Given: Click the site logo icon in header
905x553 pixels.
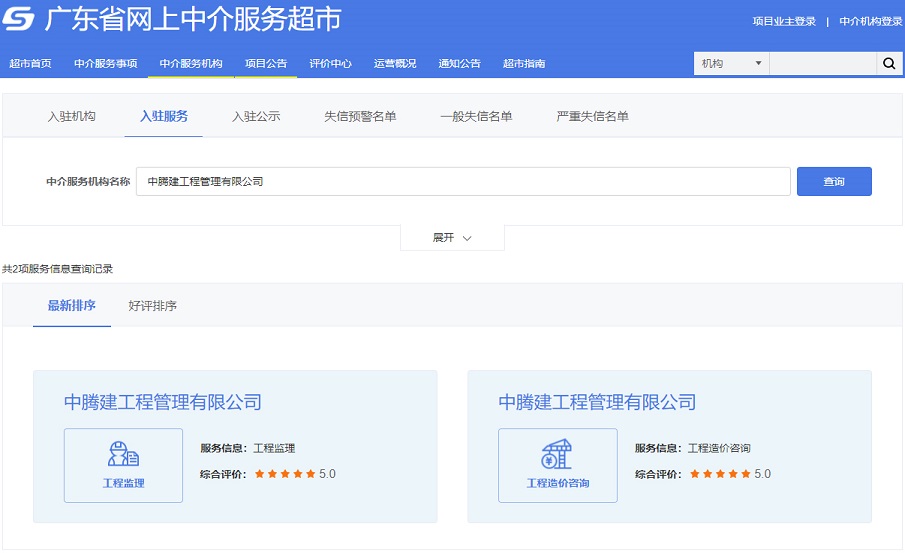Looking at the screenshot, I should pos(19,20).
